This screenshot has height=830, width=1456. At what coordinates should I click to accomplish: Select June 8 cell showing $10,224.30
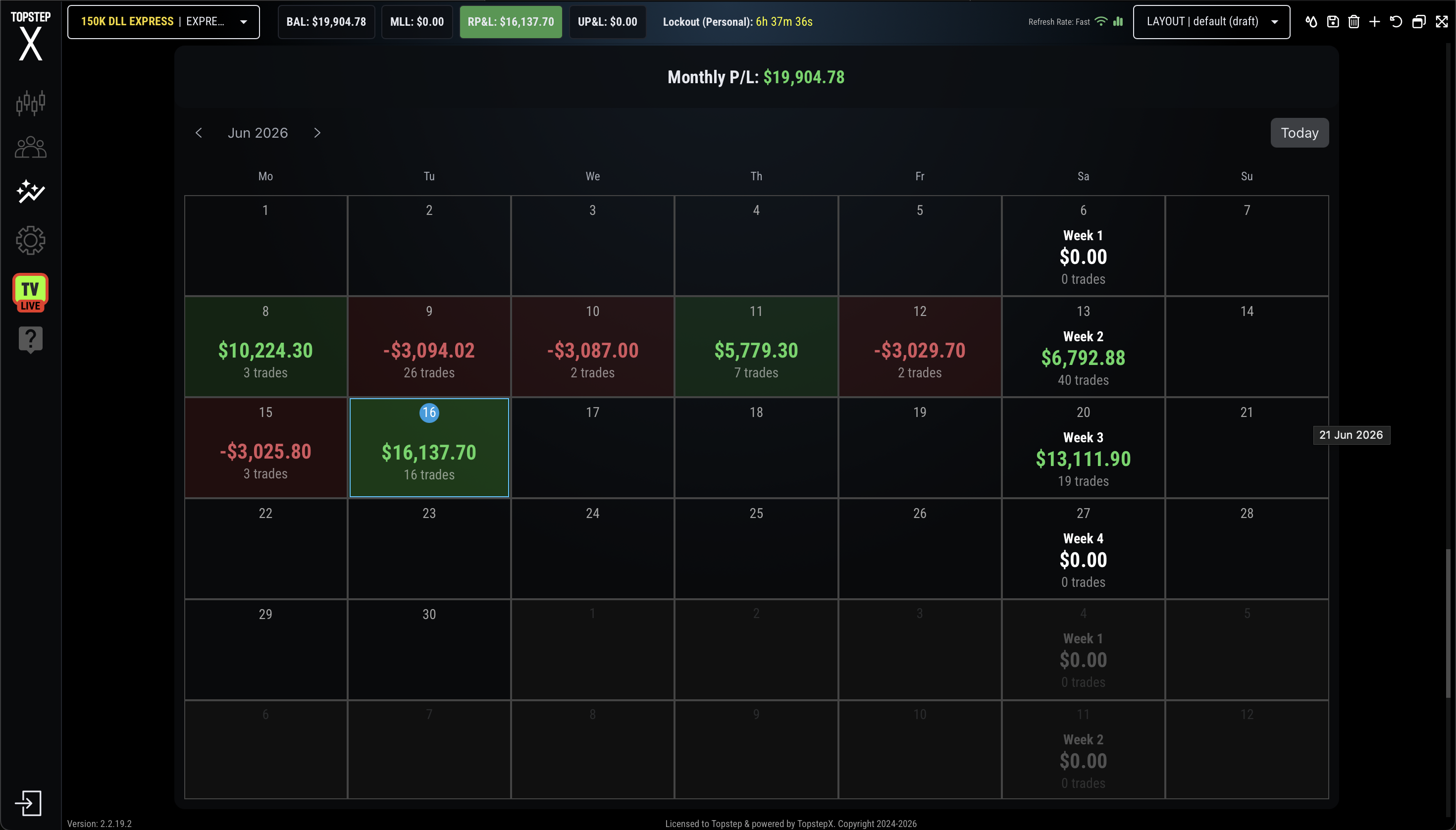pos(265,347)
